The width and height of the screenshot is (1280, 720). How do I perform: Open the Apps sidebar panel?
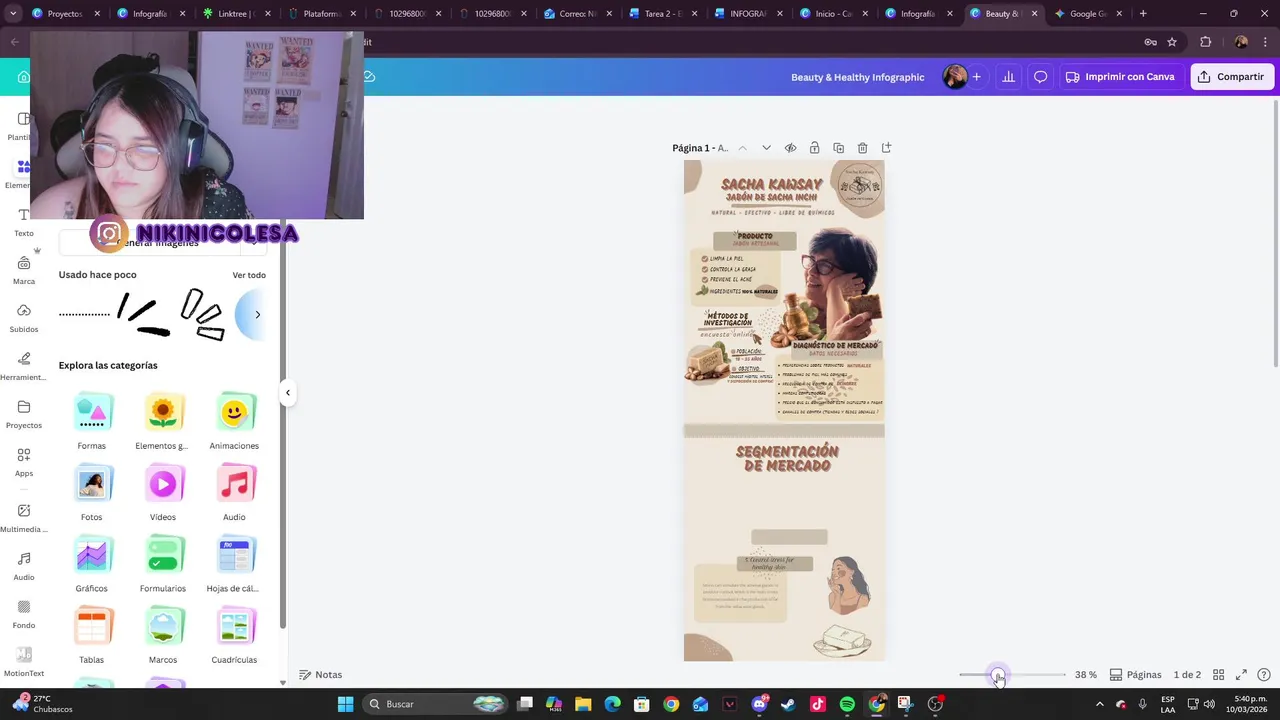tap(24, 462)
